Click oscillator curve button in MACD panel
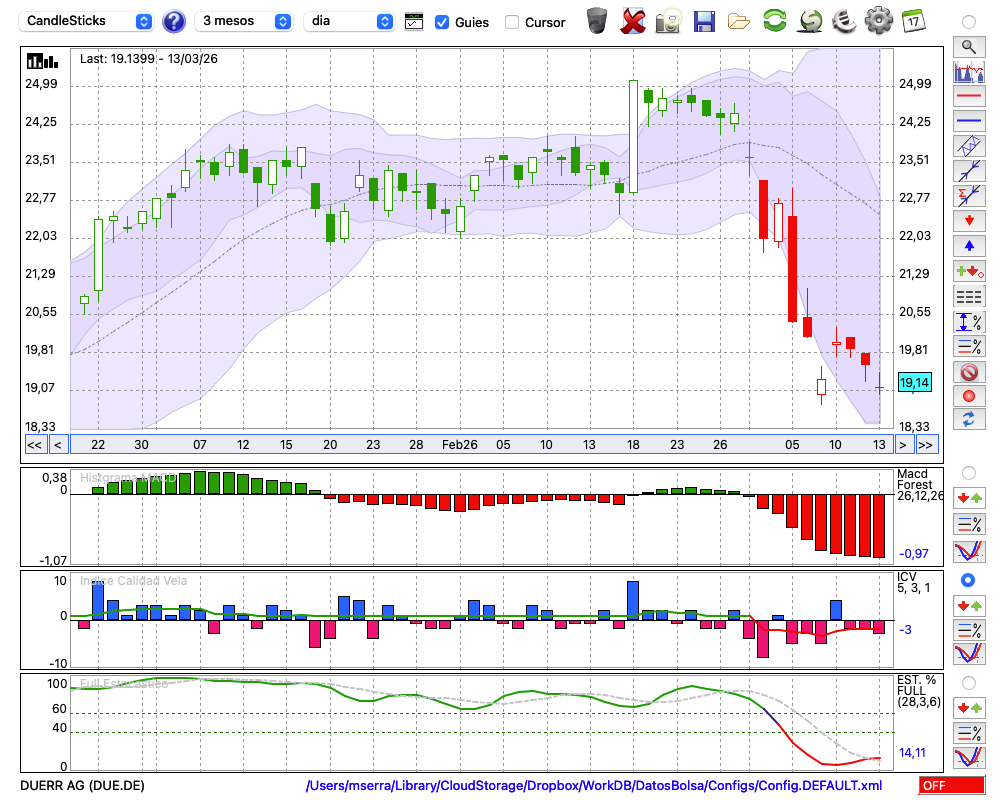Viewport: 1000px width, 800px height. pos(969,551)
